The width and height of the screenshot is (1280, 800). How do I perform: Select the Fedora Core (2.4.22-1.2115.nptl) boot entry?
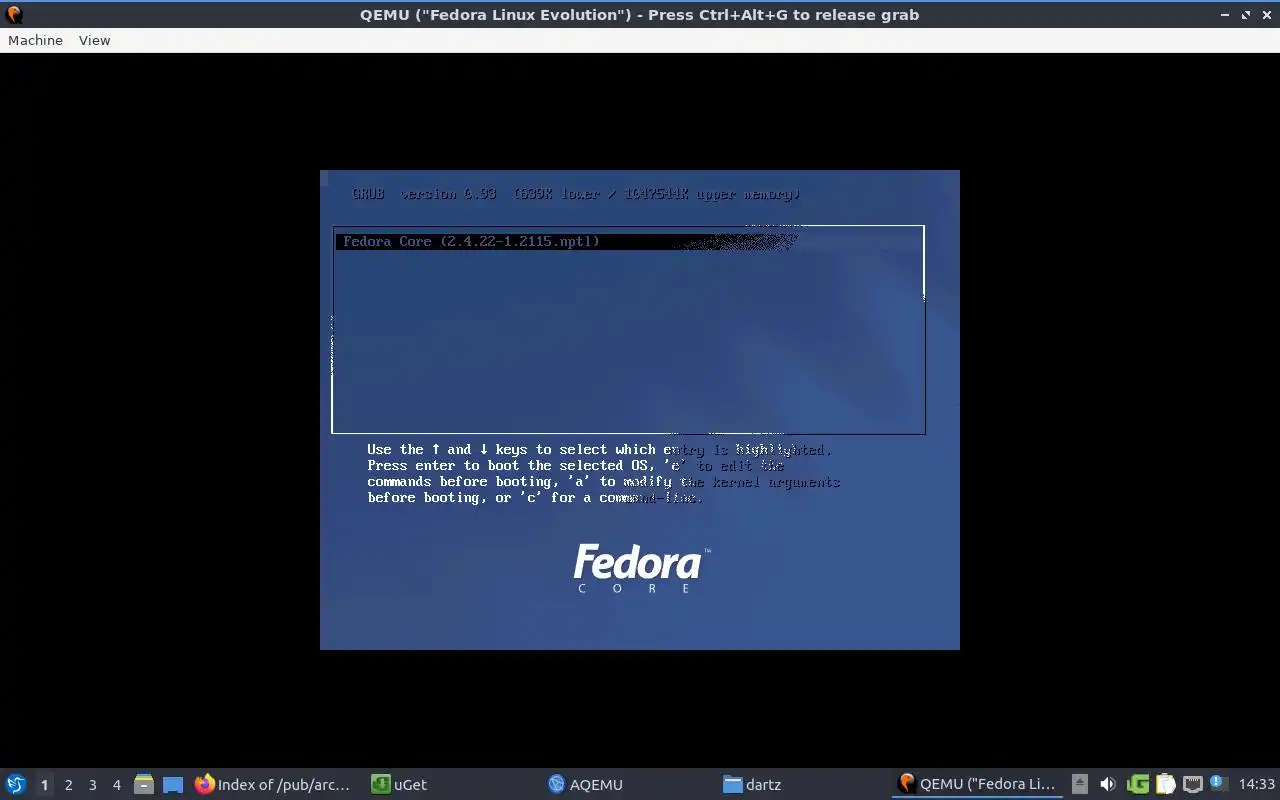629,241
